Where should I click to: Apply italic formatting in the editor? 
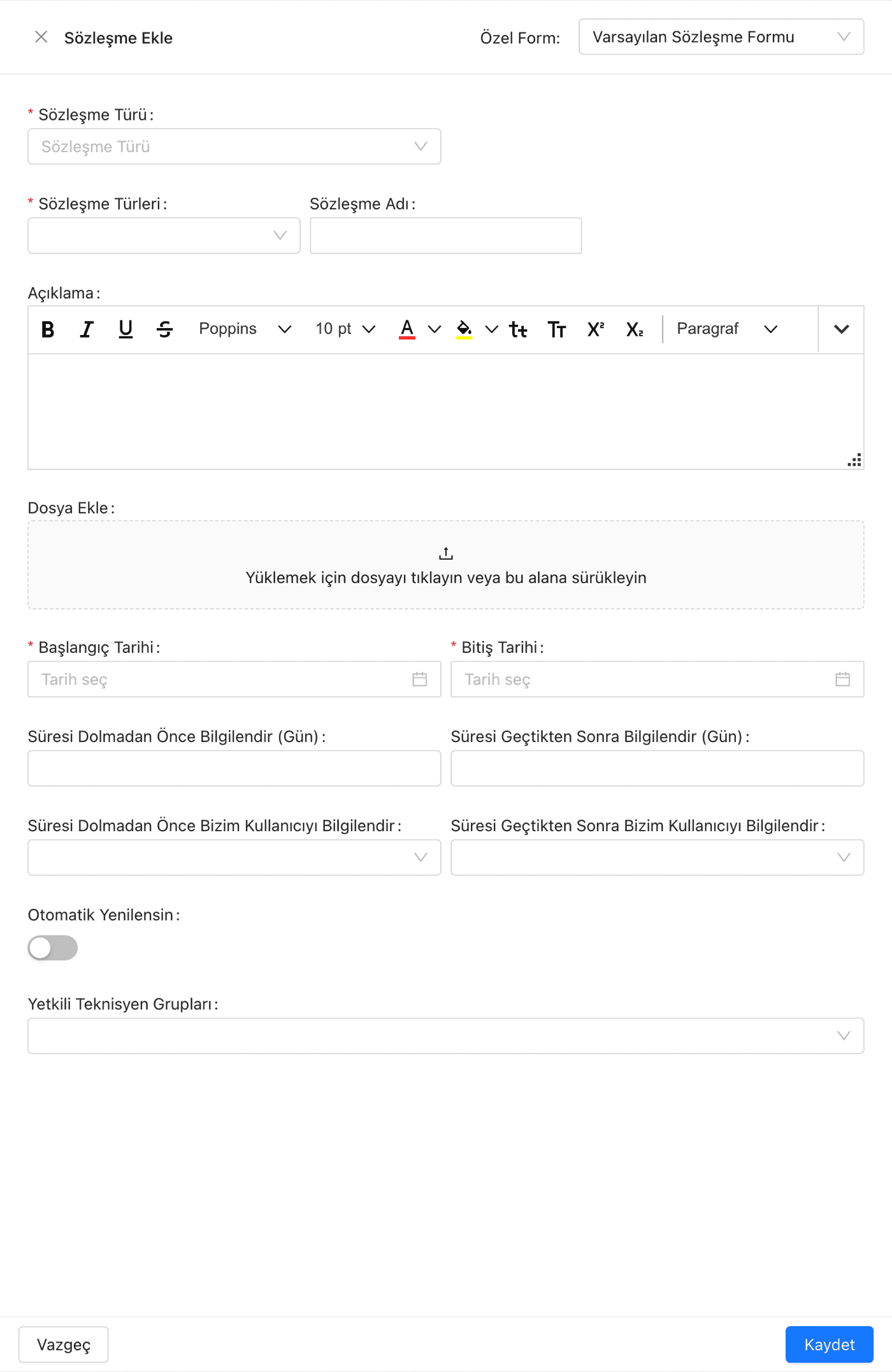87,329
